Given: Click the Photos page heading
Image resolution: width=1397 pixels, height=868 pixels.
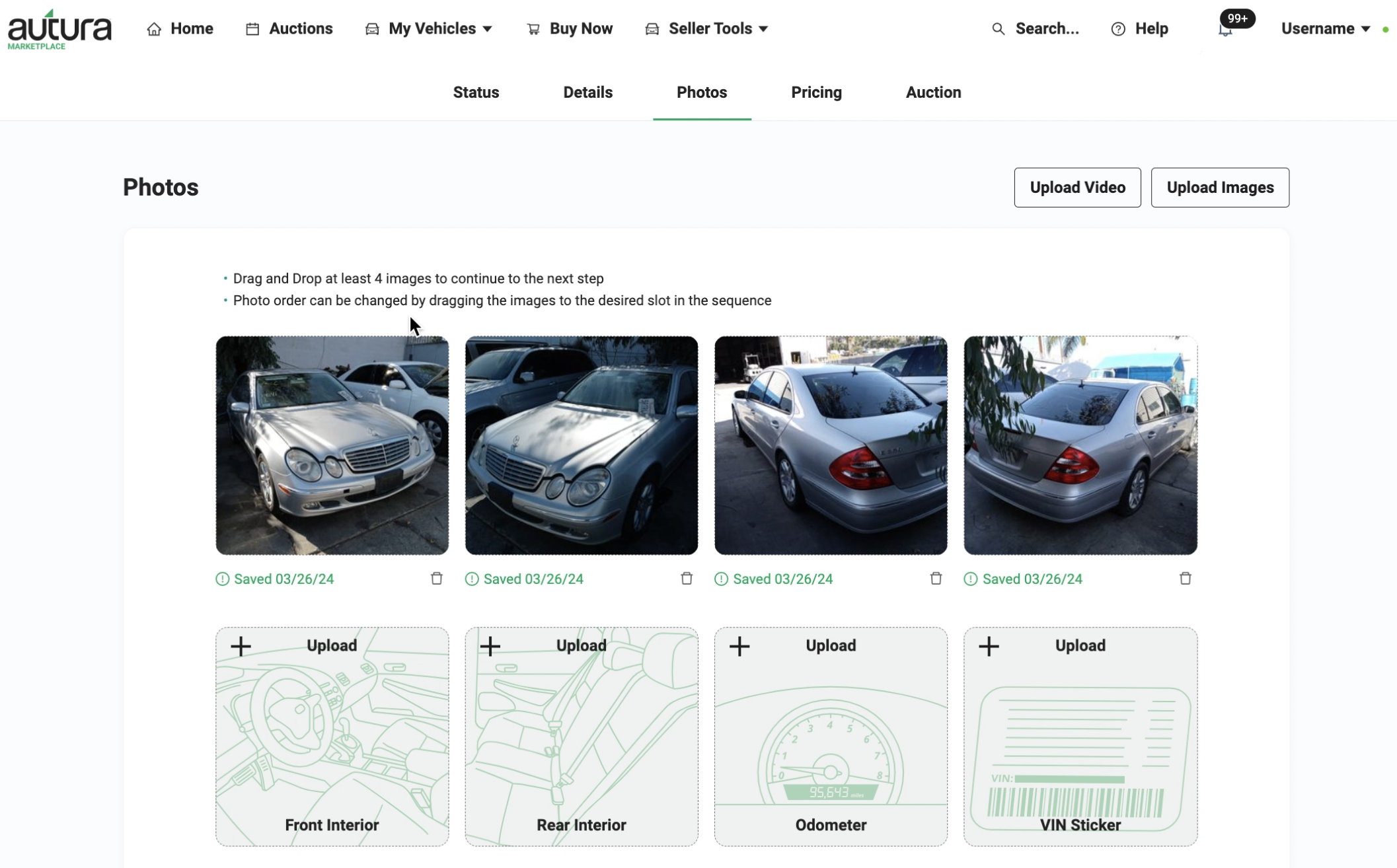Looking at the screenshot, I should (161, 188).
